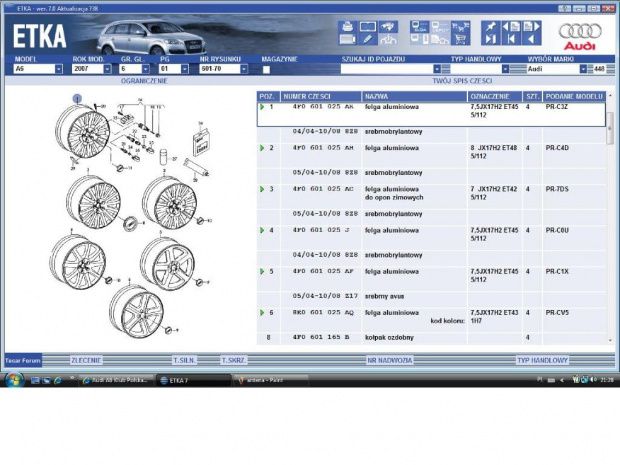Click the pushpin icon

point(491,27)
